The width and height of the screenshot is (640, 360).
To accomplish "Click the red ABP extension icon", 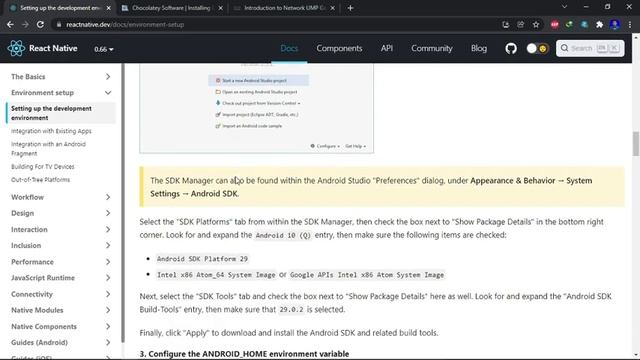I will click(554, 25).
